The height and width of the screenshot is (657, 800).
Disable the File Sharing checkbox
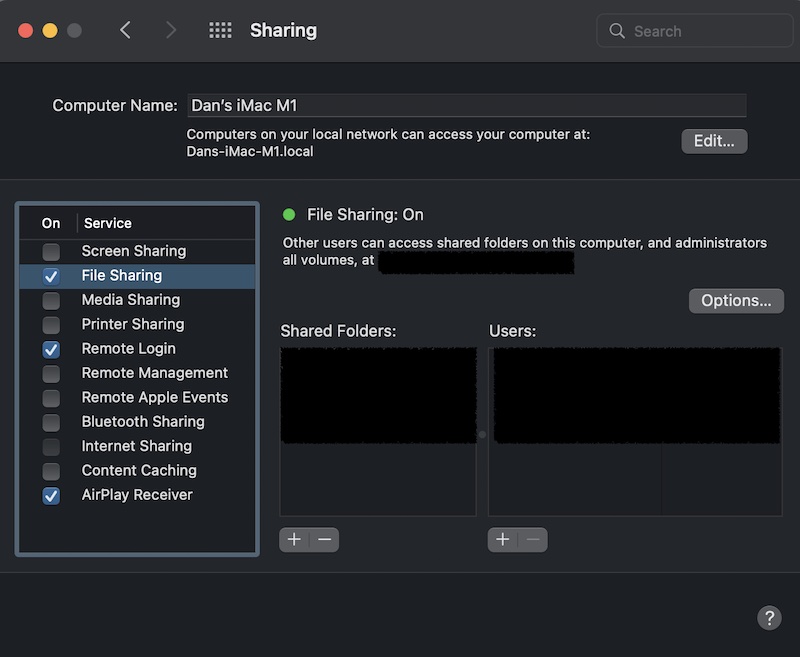coord(51,276)
